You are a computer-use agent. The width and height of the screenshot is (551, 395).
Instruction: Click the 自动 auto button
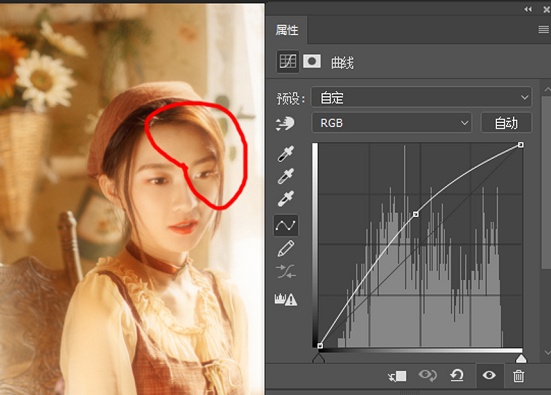(506, 123)
